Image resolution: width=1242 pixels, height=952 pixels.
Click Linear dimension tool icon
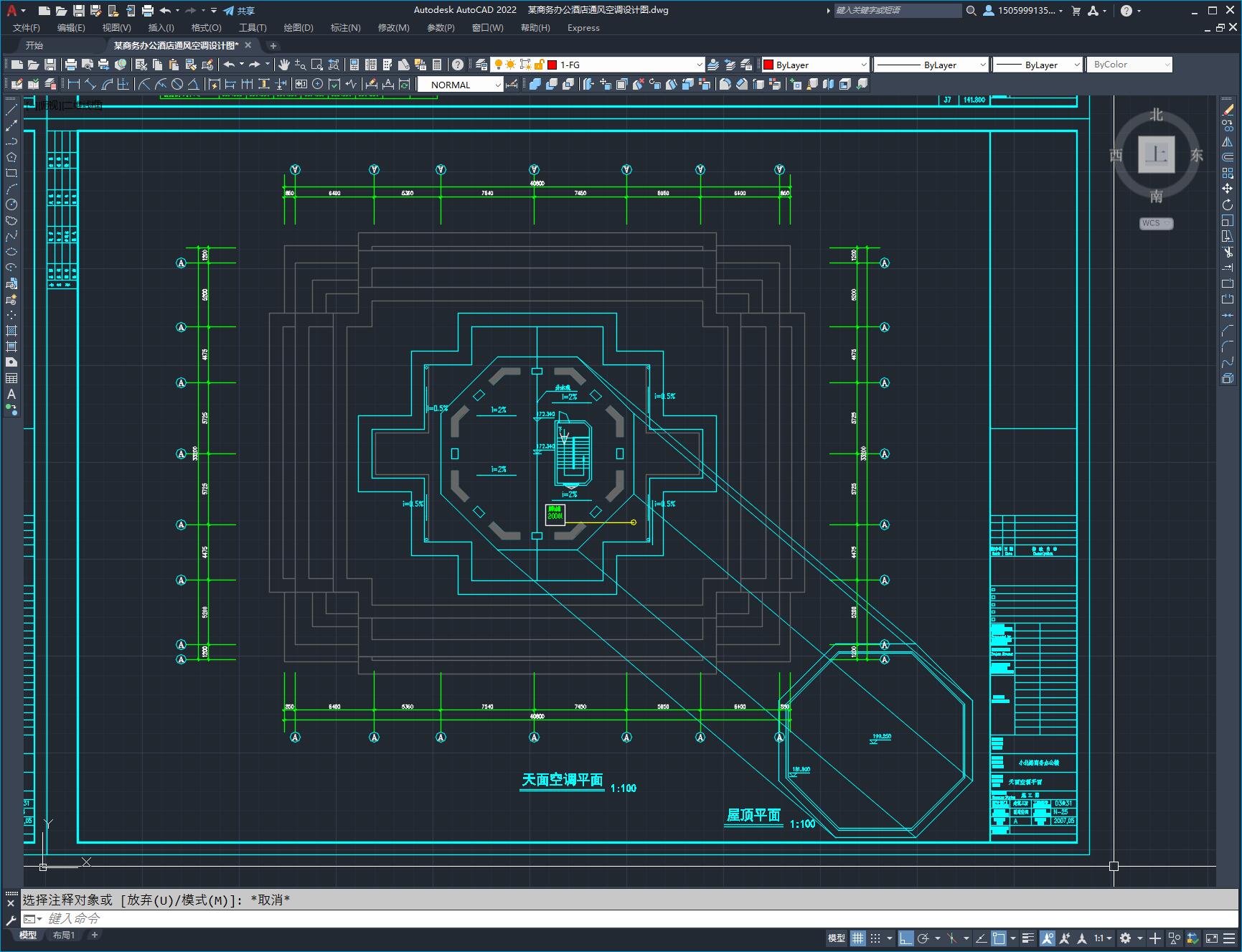pyautogui.click(x=73, y=85)
